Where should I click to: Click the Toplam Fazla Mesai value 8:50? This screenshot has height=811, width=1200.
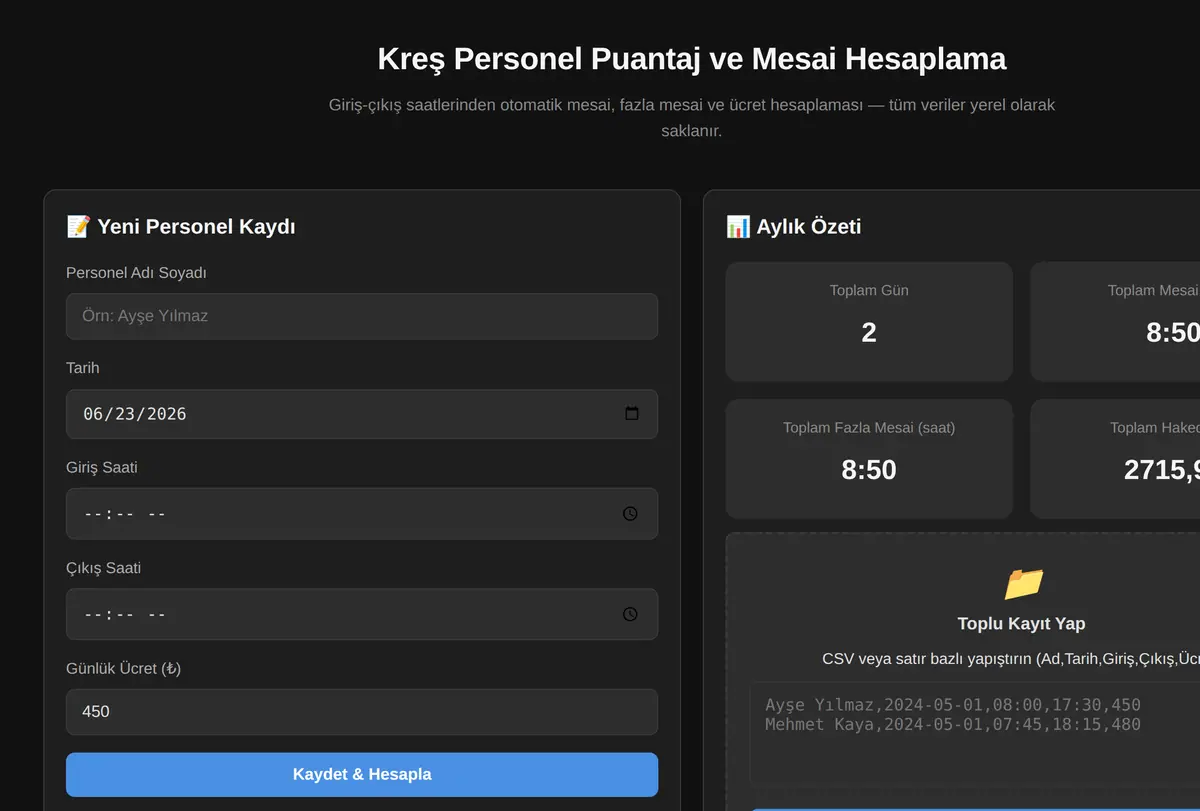869,470
